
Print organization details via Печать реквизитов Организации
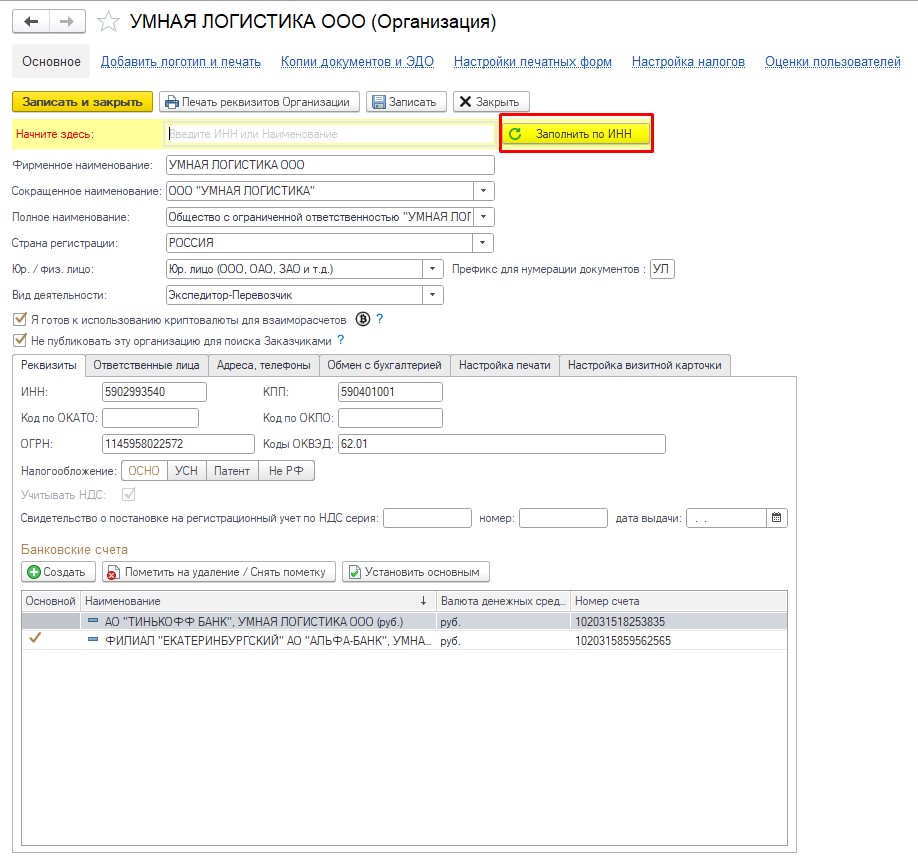coord(259,102)
